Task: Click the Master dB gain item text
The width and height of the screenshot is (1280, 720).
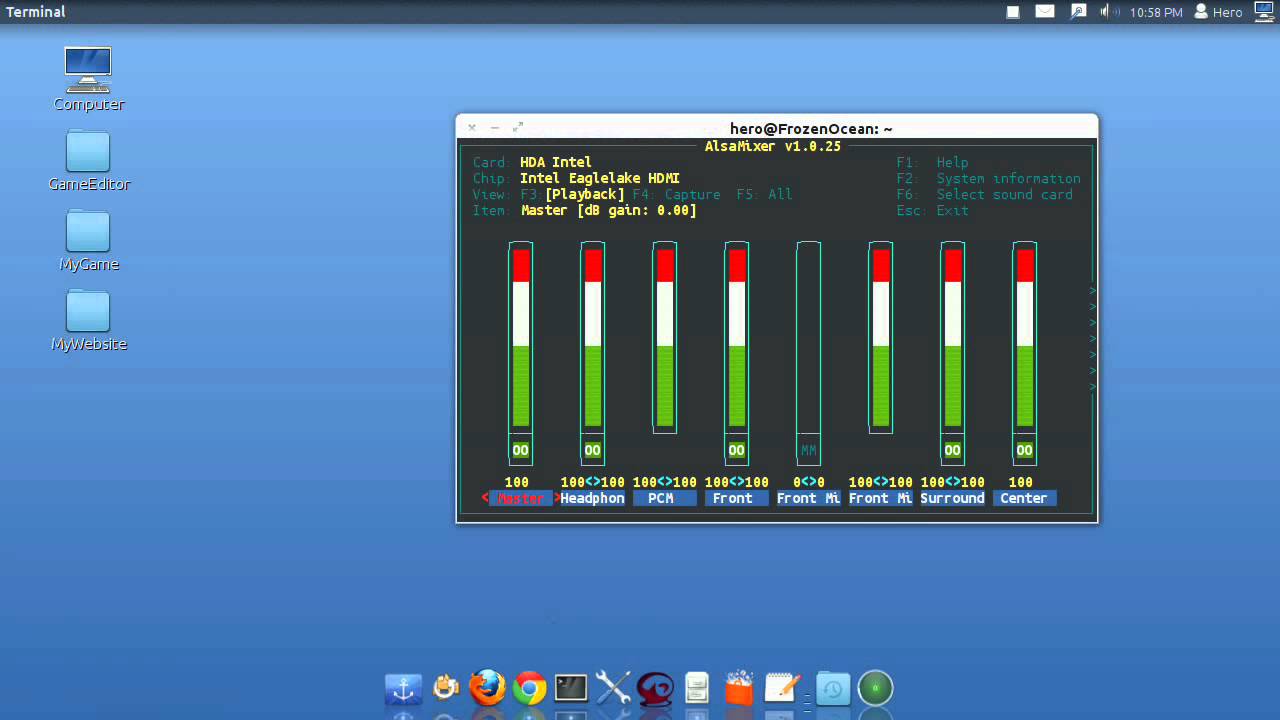Action: [x=608, y=210]
